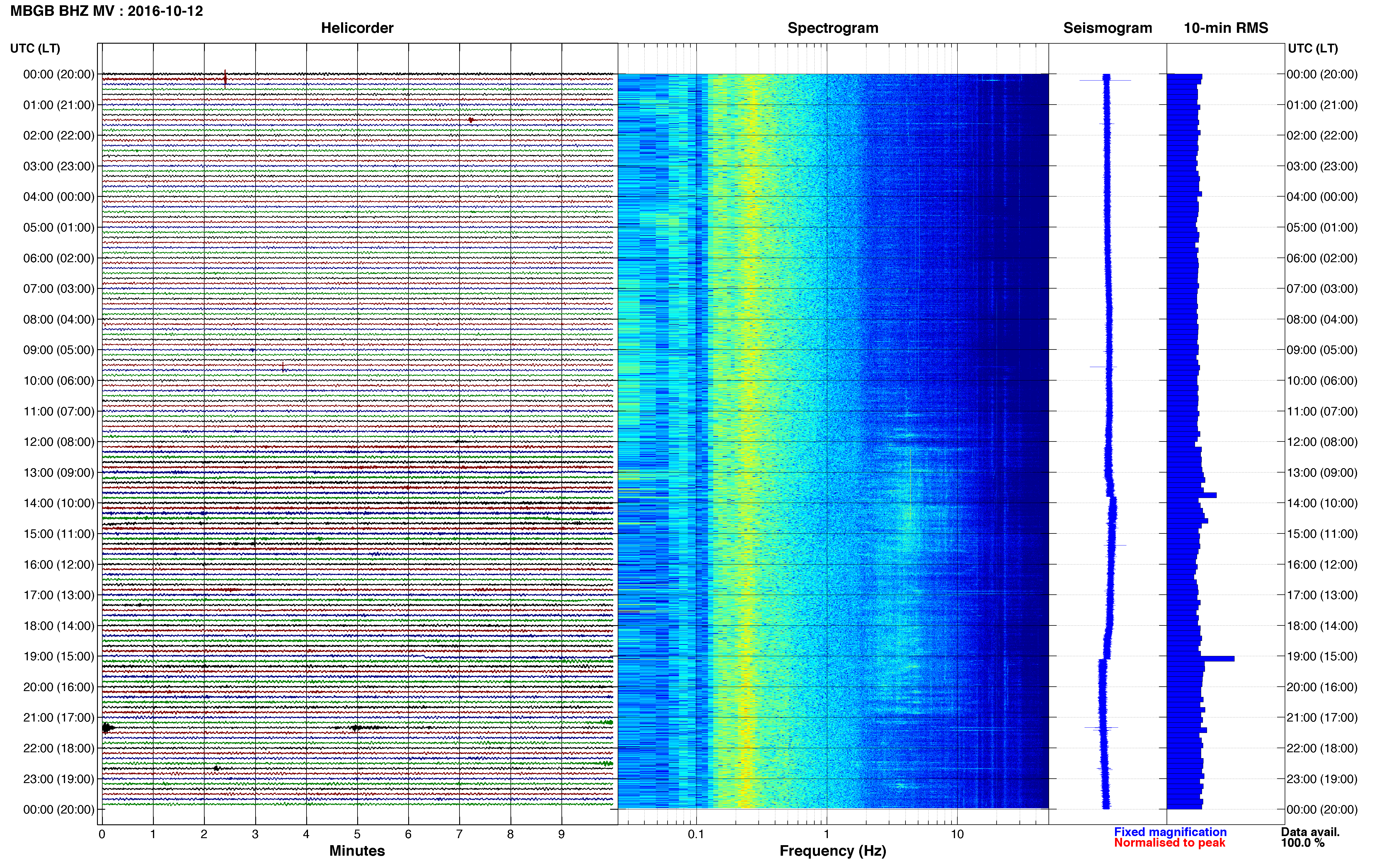1389x868 pixels.
Task: Click the '100.0 %' data availability value
Action: pyautogui.click(x=1303, y=843)
